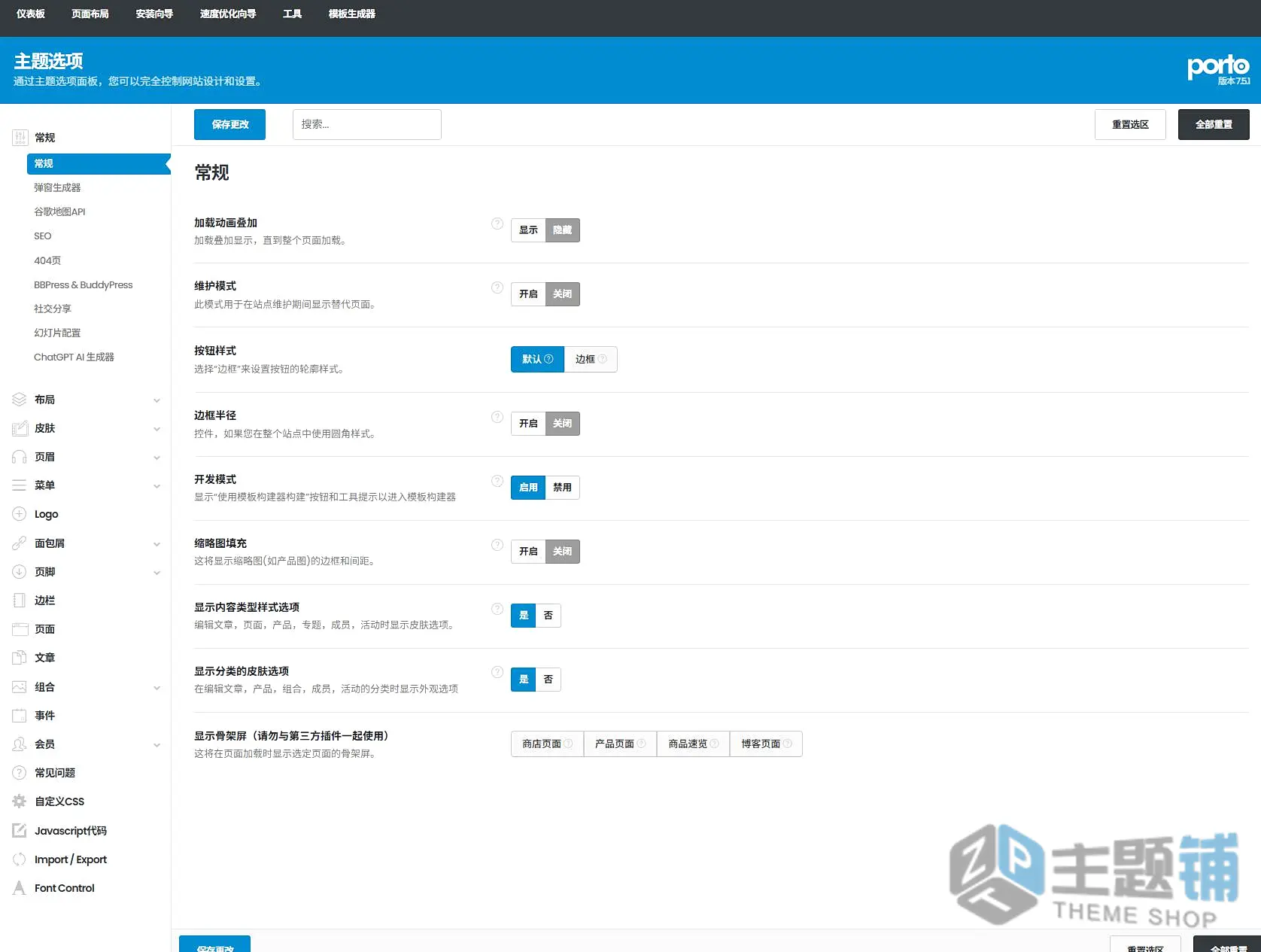Click help icon beside 维护模式

pyautogui.click(x=497, y=287)
